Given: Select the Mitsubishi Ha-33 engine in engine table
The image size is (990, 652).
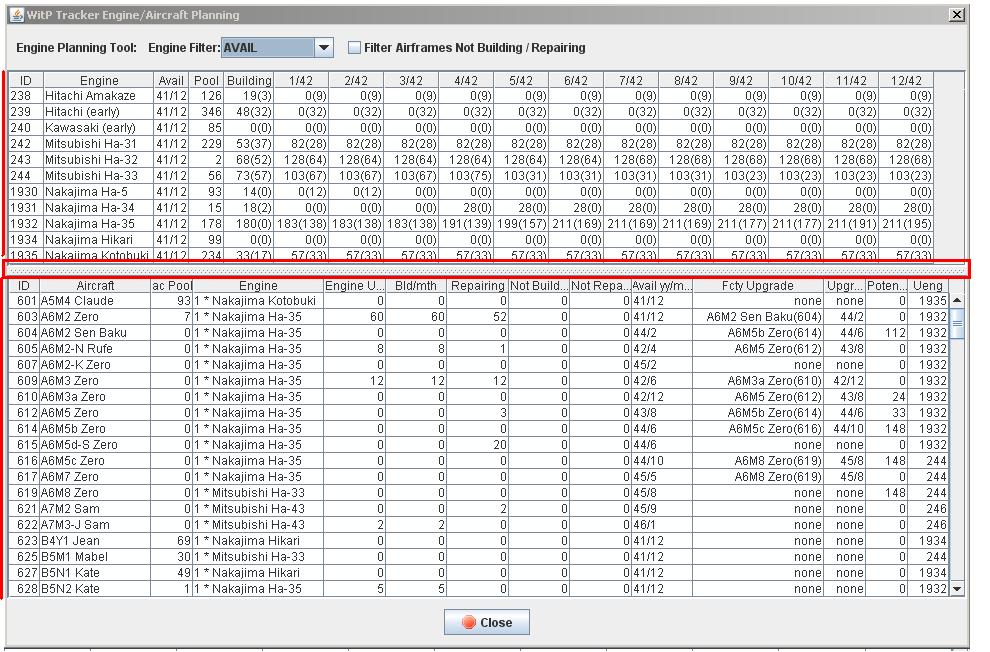Looking at the screenshot, I should tap(471, 175).
